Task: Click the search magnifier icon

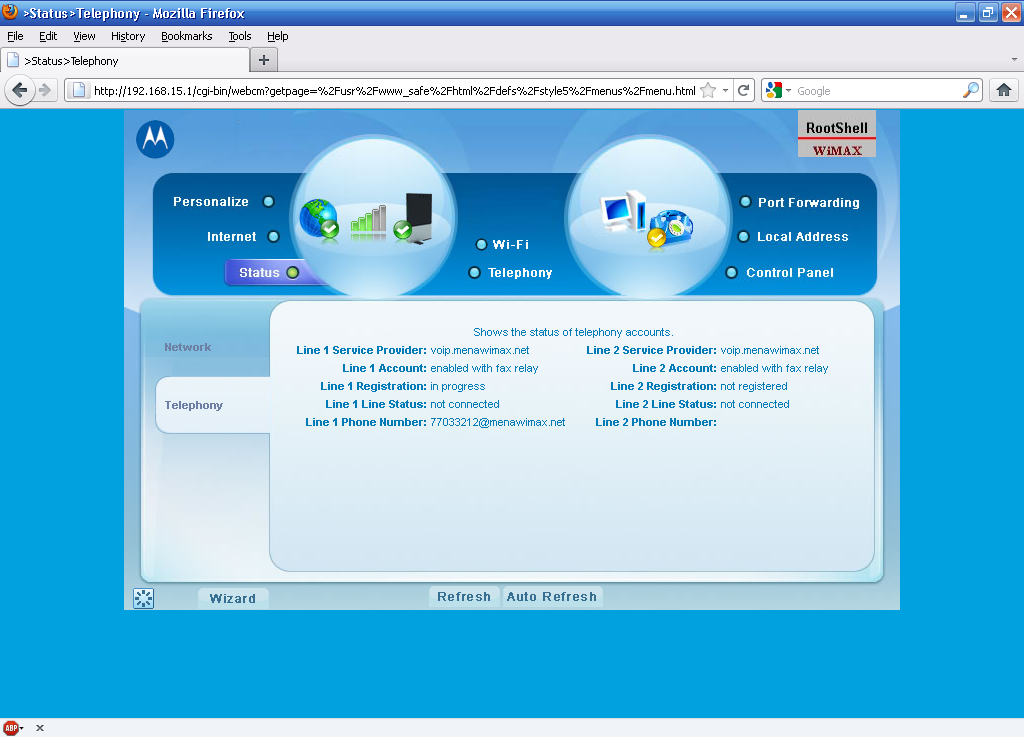Action: click(x=971, y=91)
